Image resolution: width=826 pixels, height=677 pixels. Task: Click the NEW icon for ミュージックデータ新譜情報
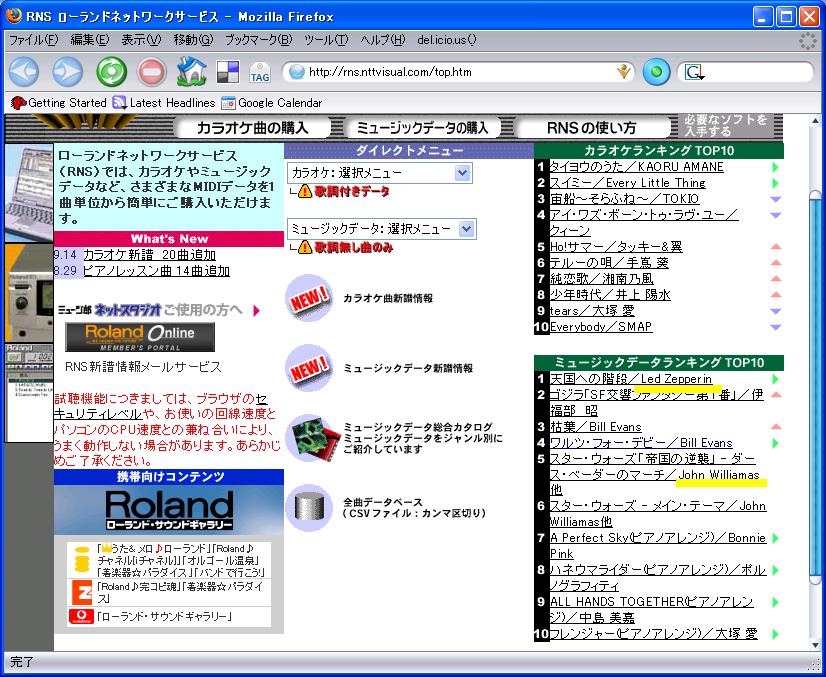[309, 368]
